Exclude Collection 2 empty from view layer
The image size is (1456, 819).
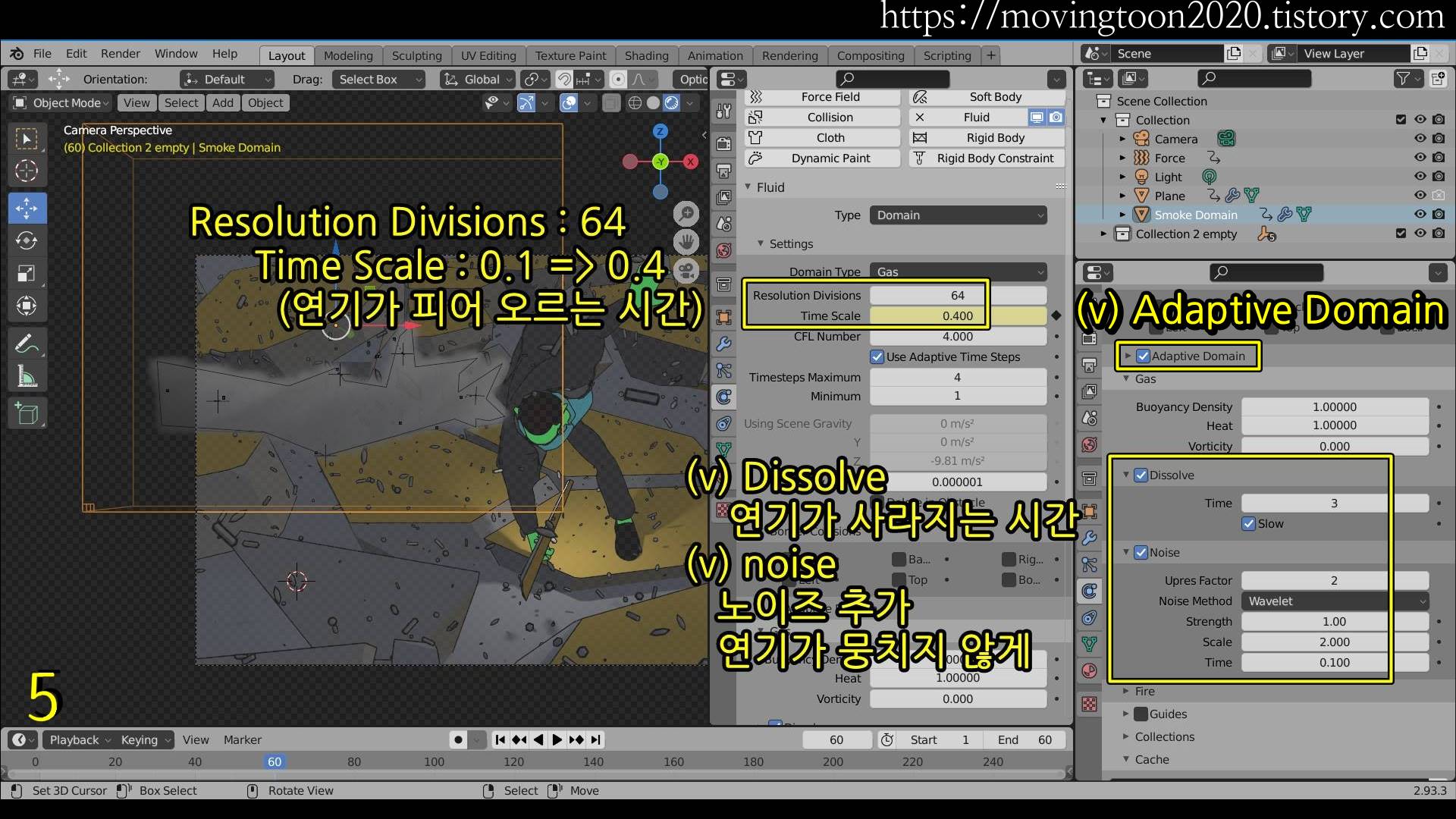[x=1401, y=234]
